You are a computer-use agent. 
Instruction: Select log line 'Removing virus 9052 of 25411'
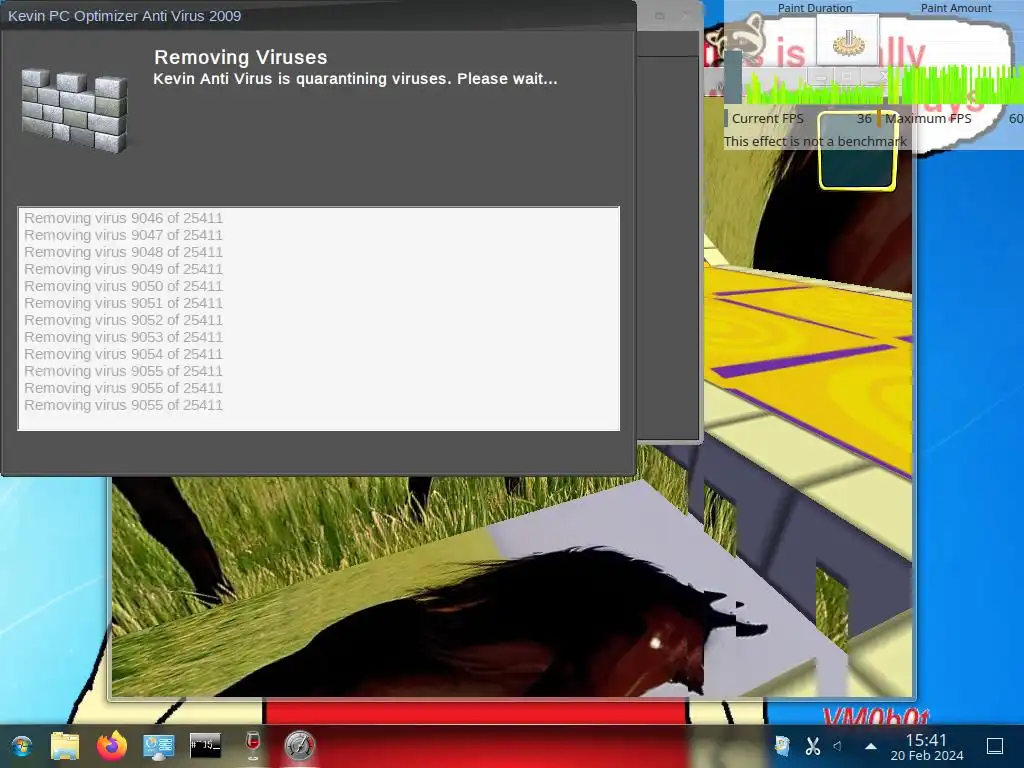123,320
